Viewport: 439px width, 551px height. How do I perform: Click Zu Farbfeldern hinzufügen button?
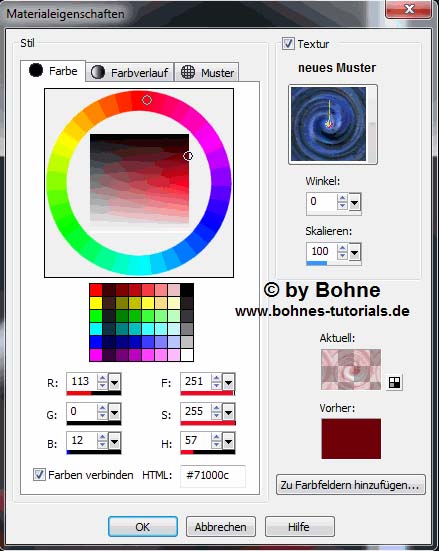coord(350,485)
